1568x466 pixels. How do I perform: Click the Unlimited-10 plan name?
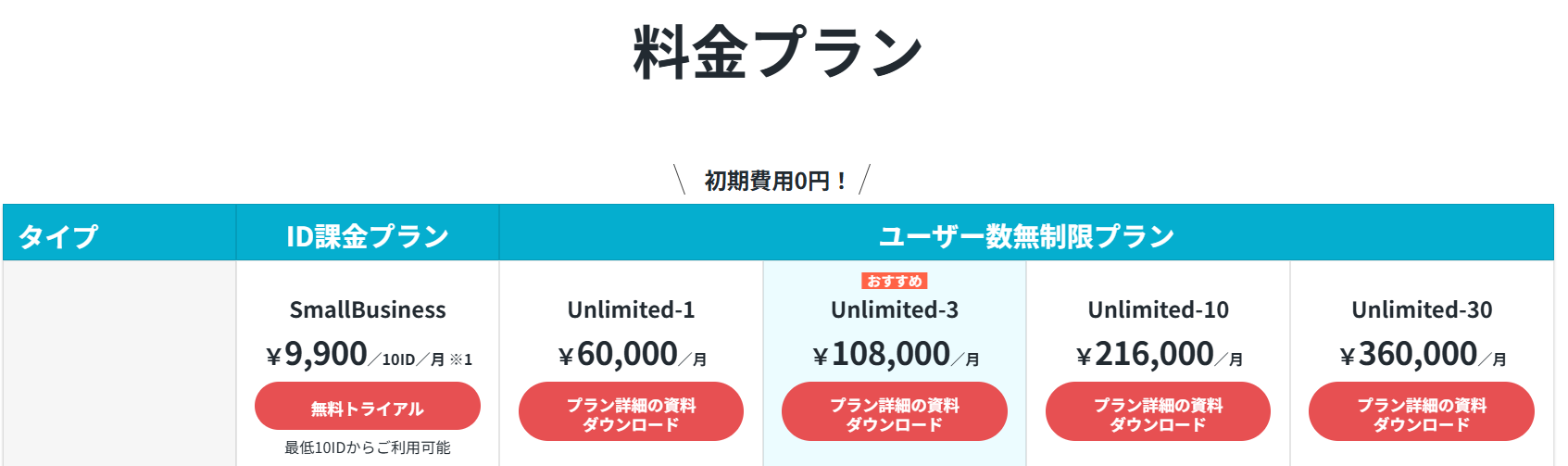[1158, 309]
